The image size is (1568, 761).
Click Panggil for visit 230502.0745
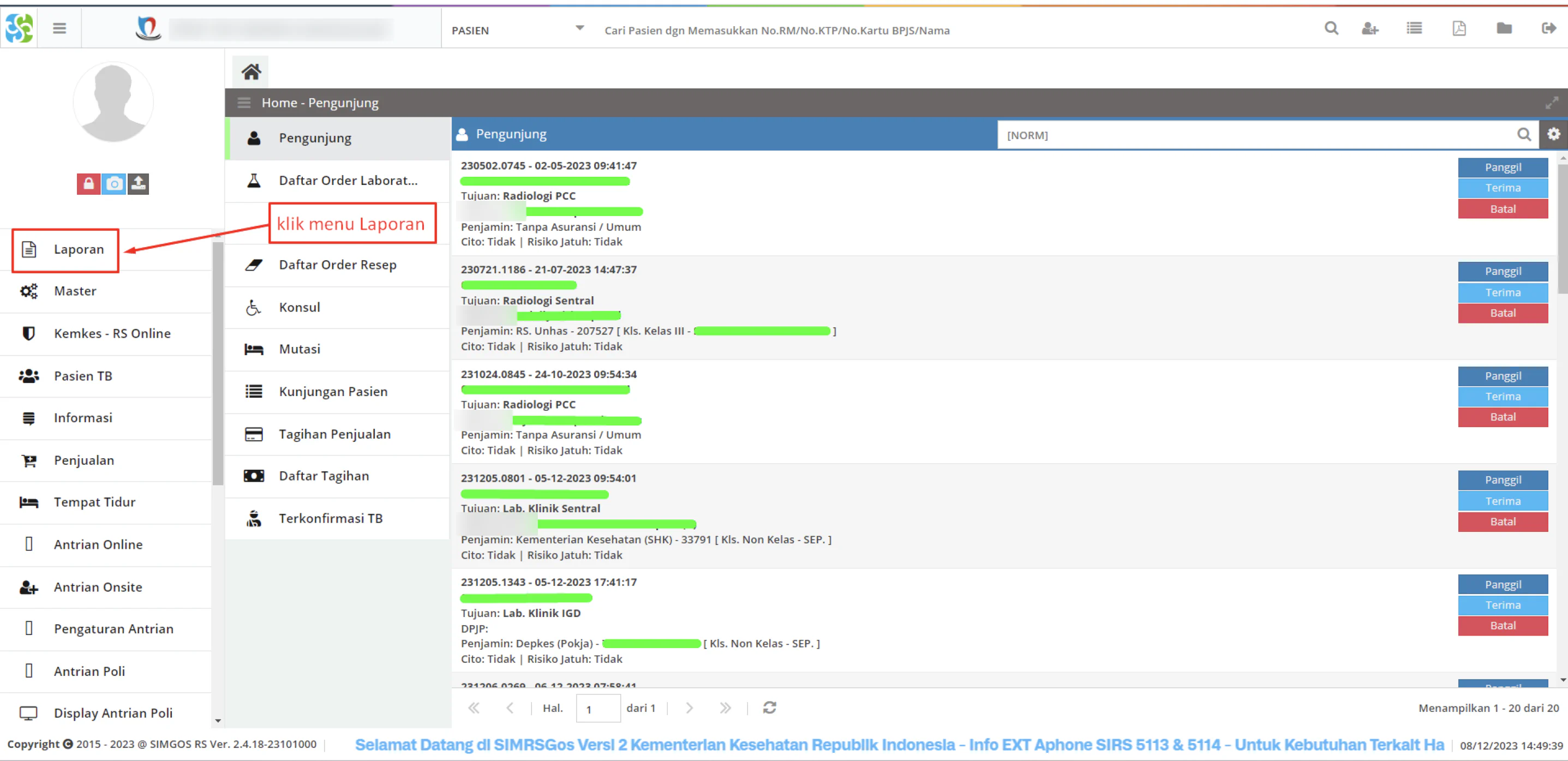tap(1503, 167)
